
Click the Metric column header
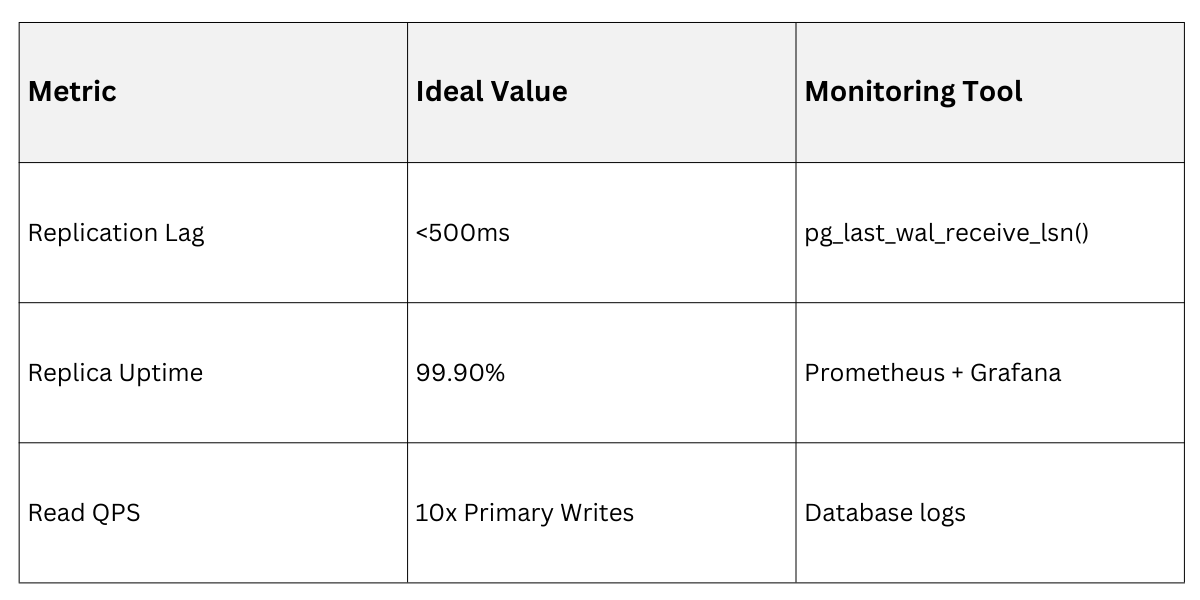[x=72, y=92]
